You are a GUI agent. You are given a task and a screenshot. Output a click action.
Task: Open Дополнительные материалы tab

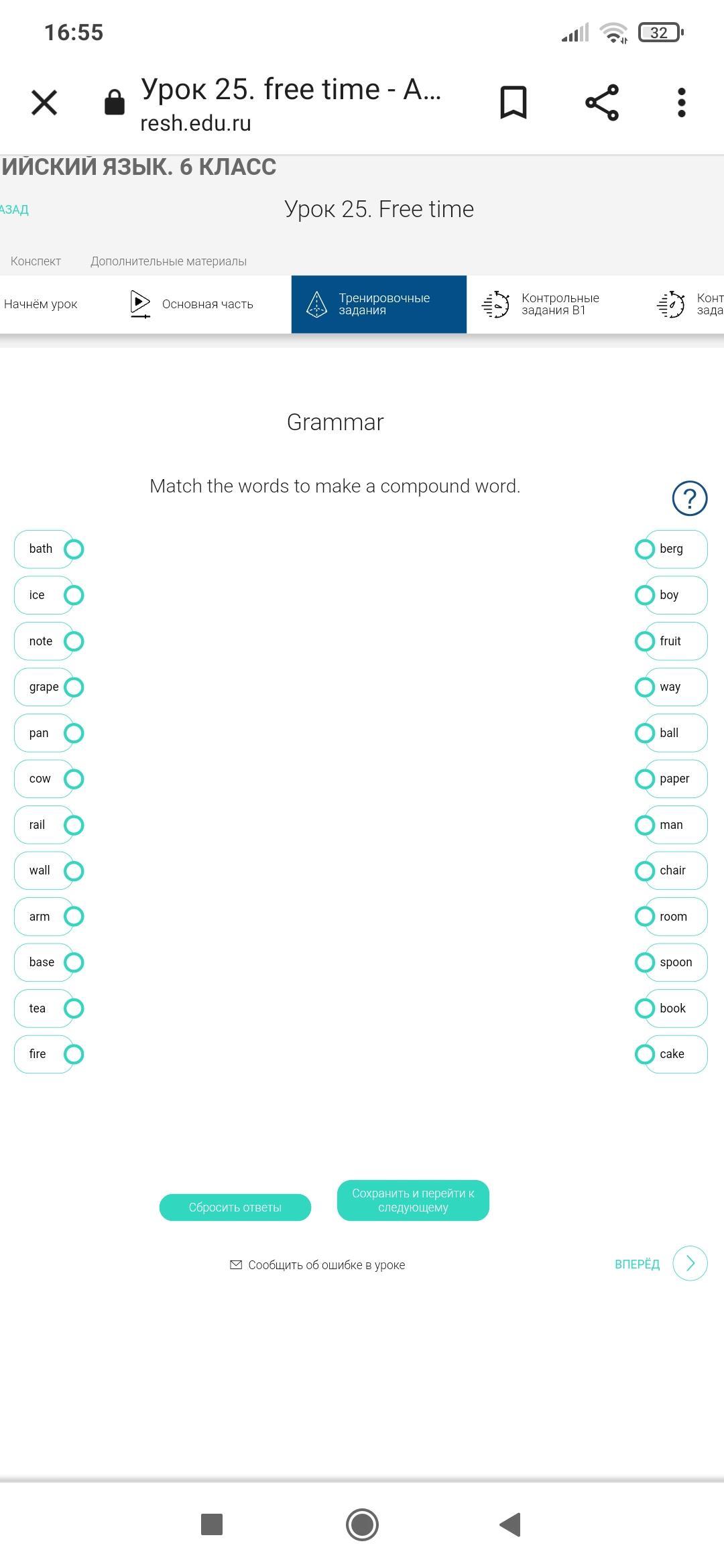pos(168,261)
